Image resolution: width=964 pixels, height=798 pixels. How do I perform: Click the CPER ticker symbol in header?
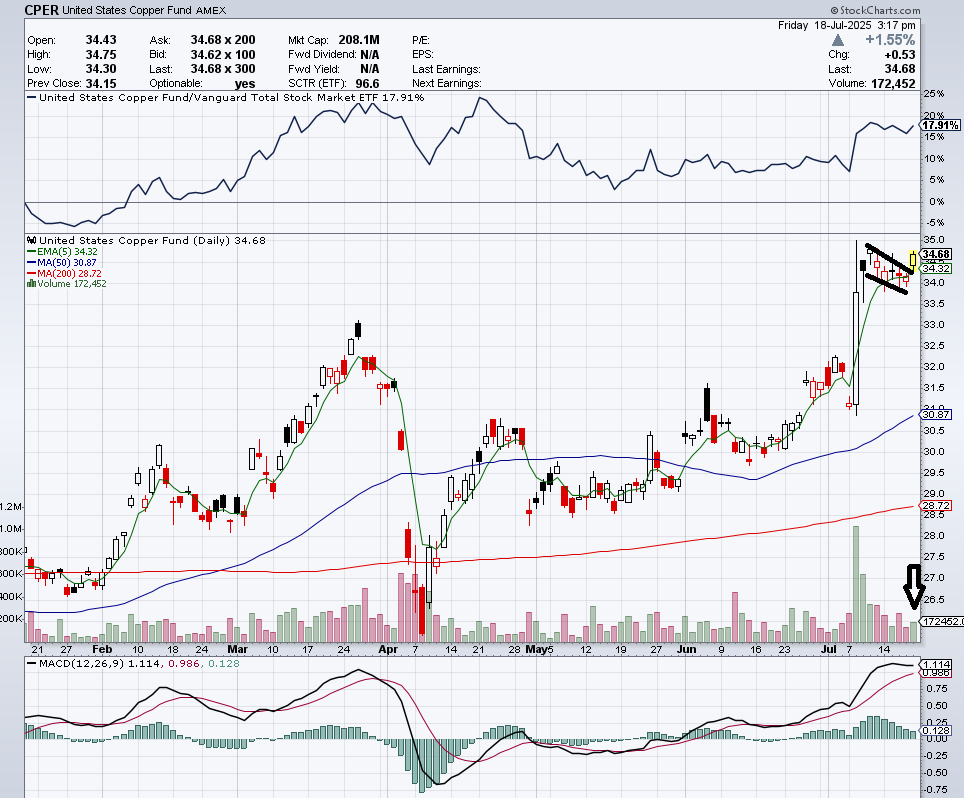click(41, 10)
